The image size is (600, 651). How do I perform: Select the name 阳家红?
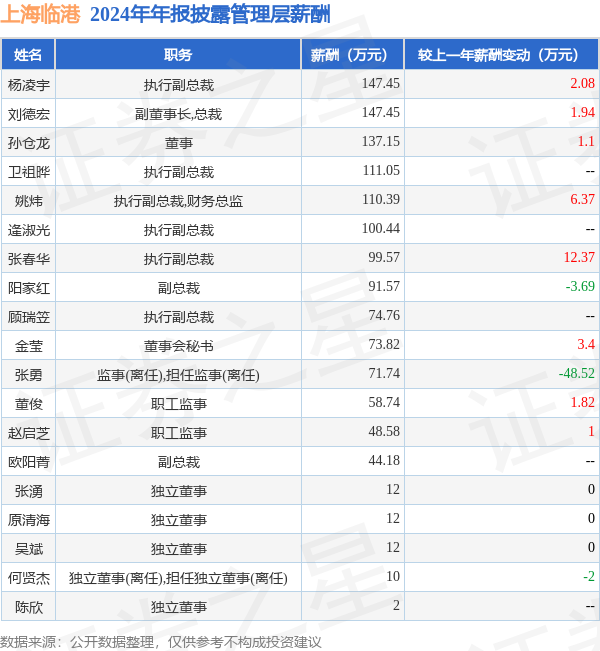click(29, 288)
